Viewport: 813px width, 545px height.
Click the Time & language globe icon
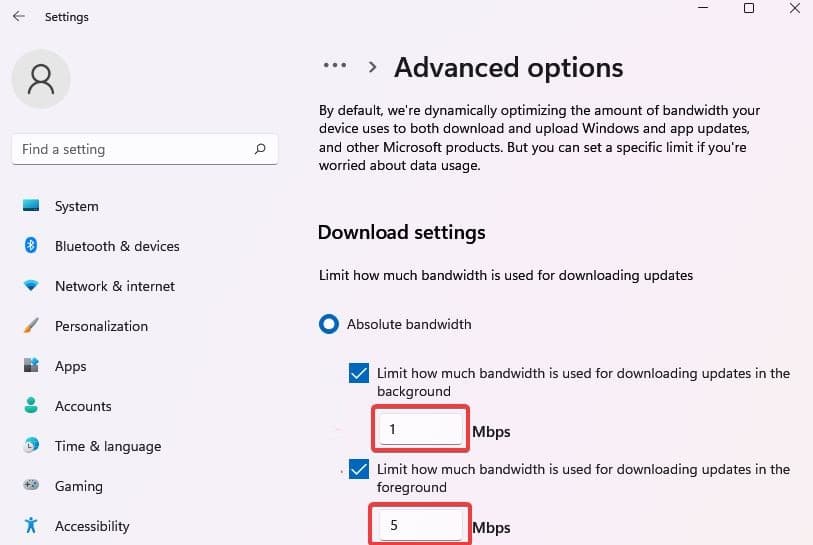click(x=31, y=446)
